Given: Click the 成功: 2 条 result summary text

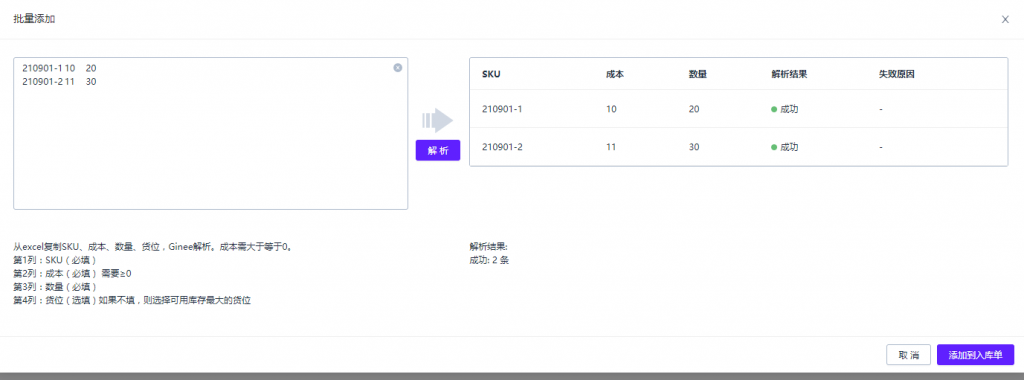Looking at the screenshot, I should (489, 260).
